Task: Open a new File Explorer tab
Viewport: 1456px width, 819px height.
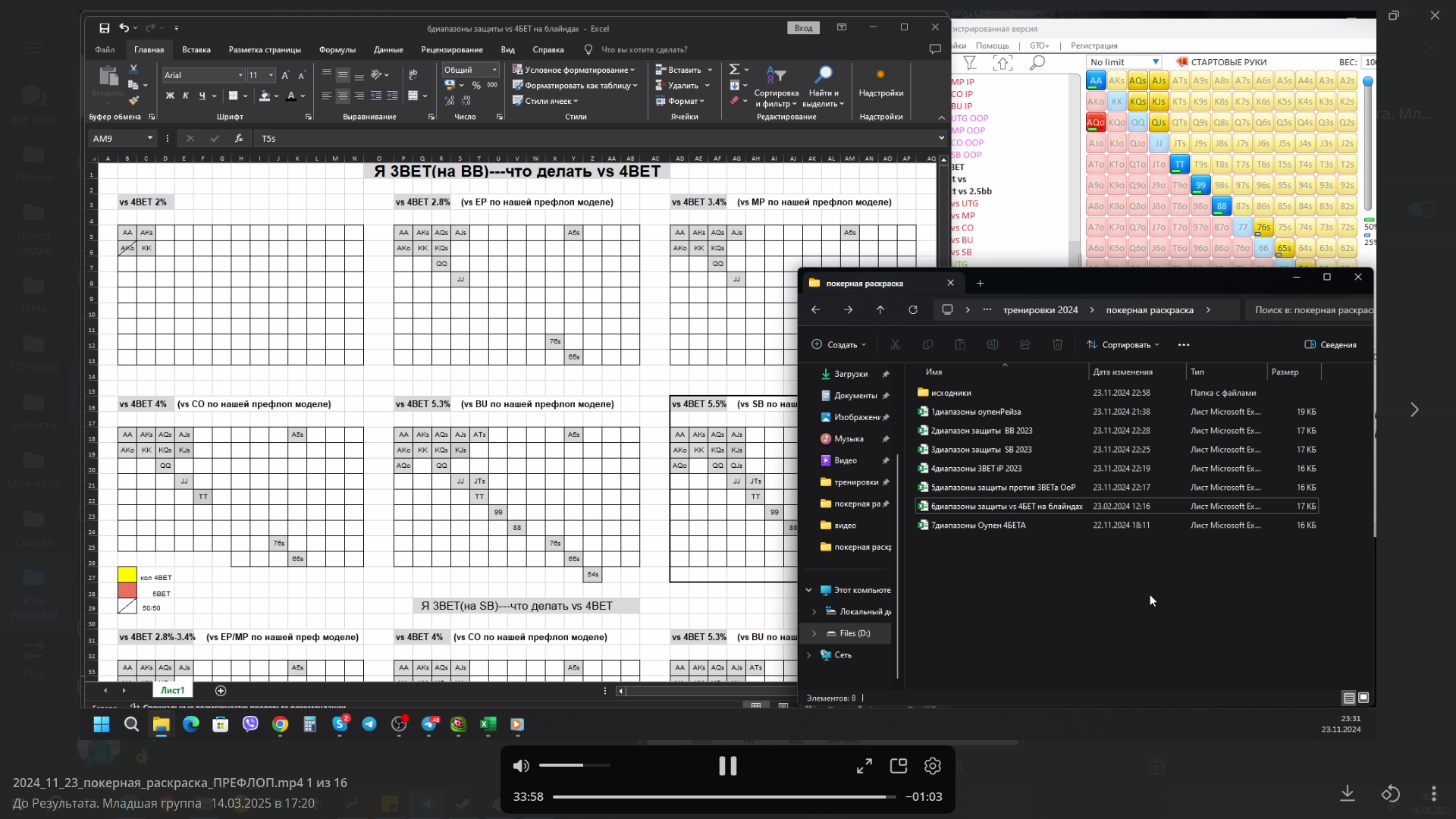Action: 980,283
